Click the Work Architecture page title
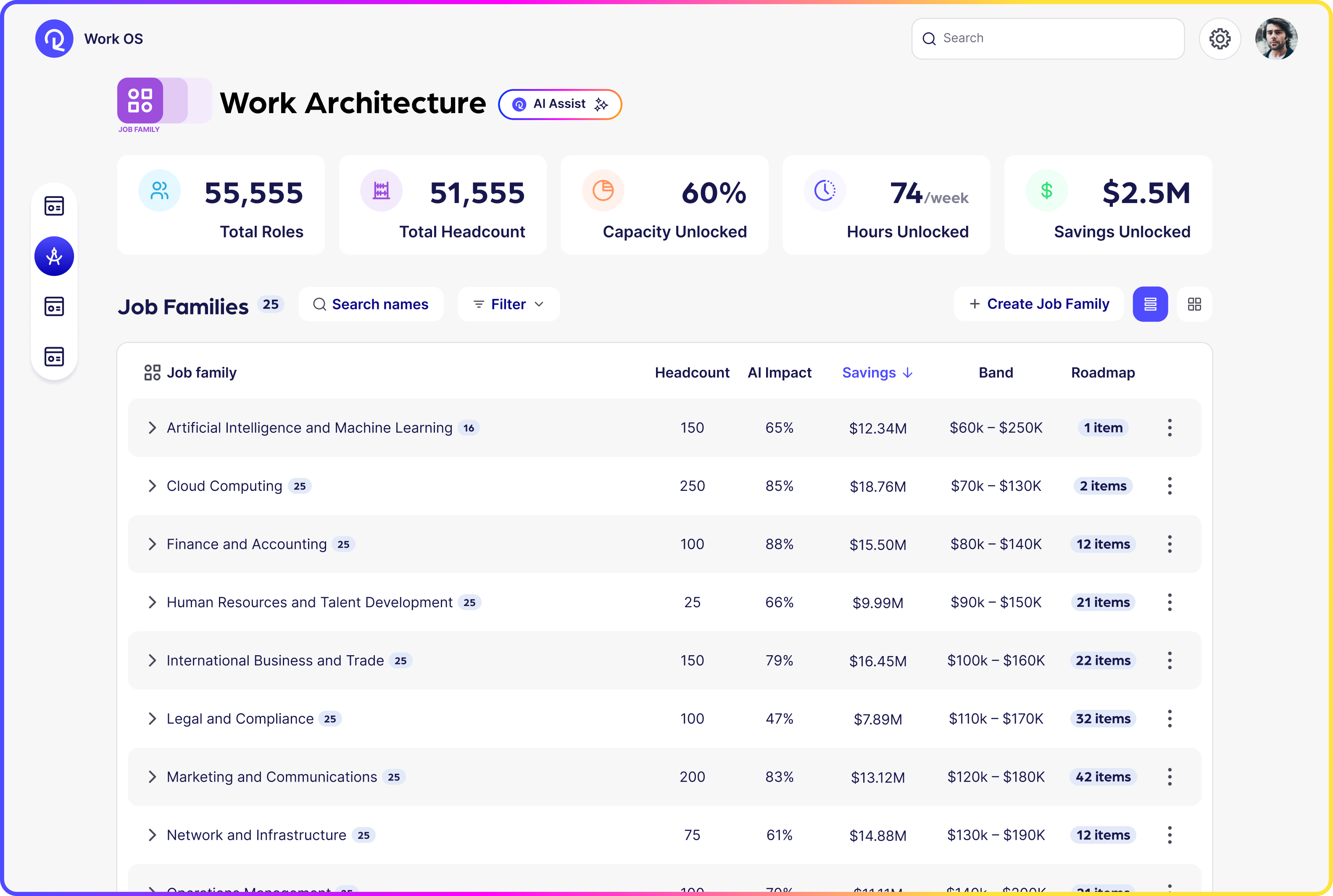The height and width of the screenshot is (896, 1333). (353, 103)
